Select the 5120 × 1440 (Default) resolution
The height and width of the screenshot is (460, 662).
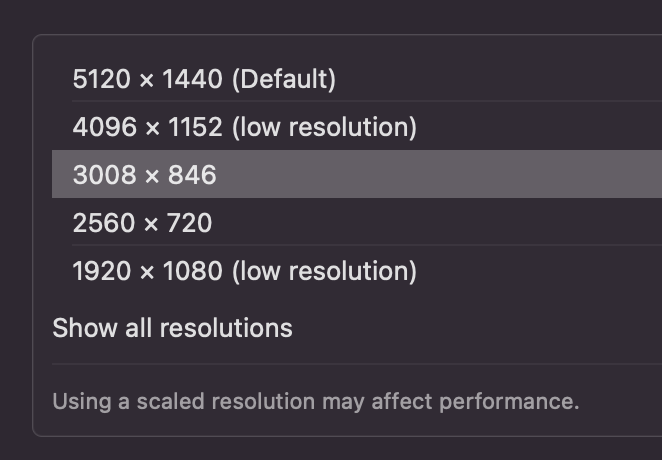204,79
